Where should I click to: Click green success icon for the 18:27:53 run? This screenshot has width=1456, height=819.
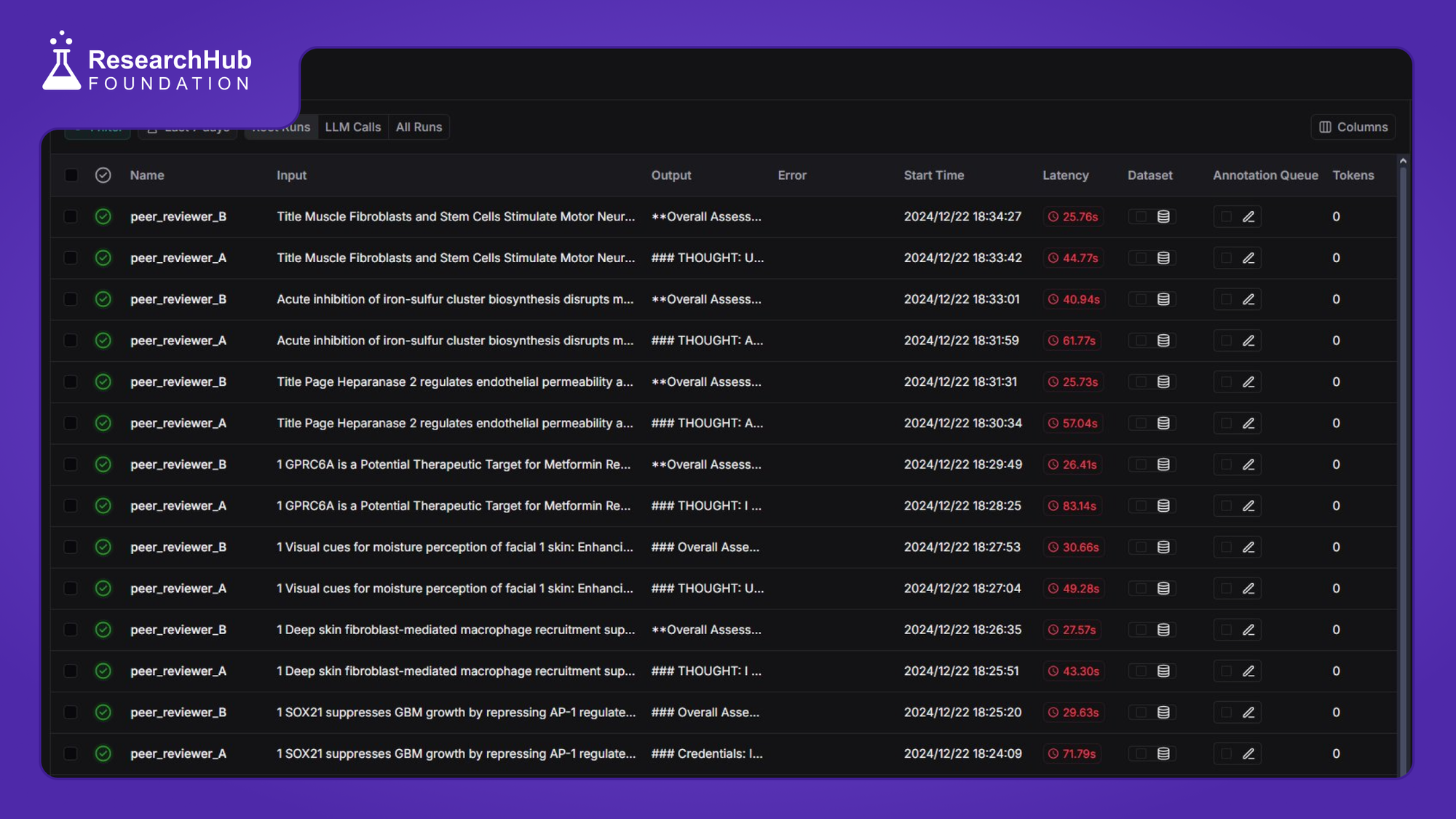(x=103, y=547)
